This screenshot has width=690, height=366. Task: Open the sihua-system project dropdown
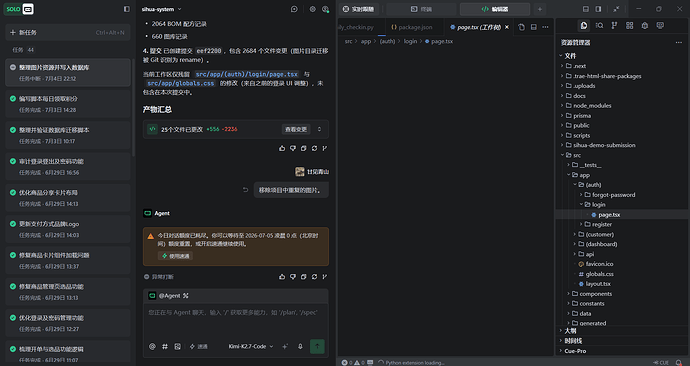(x=161, y=9)
